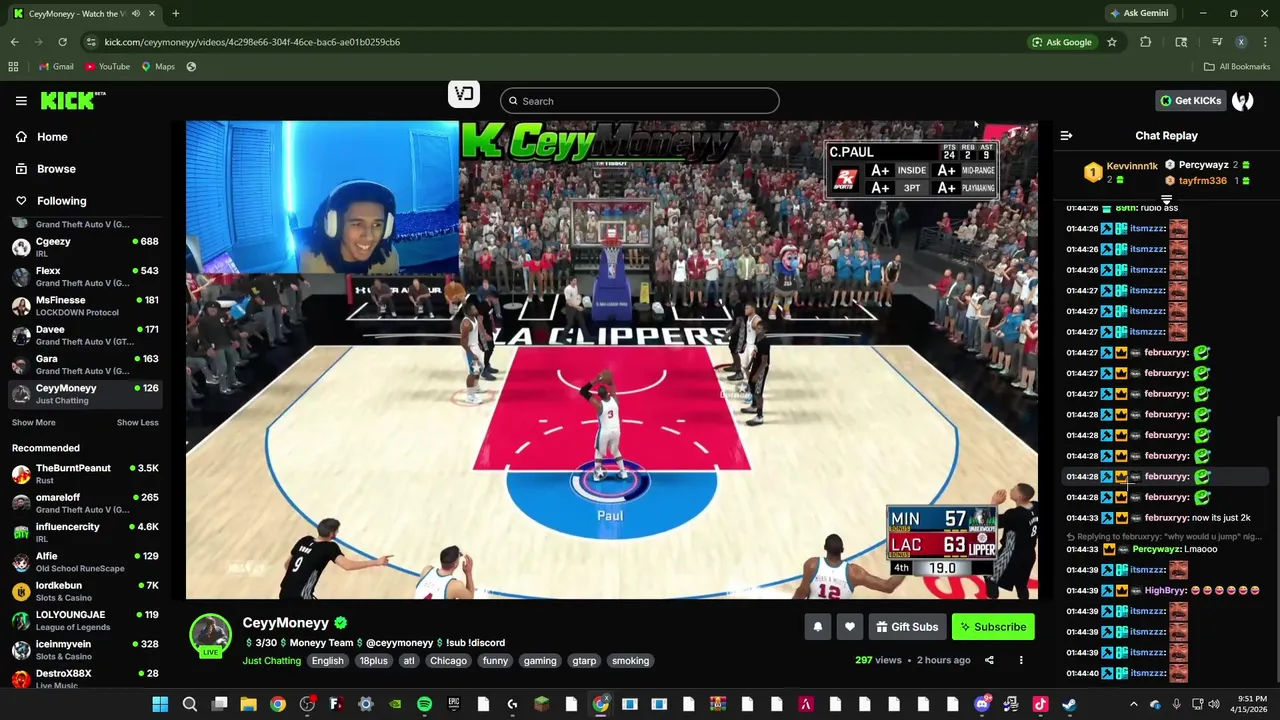Open YouTube bookmark
This screenshot has height=720, width=1280.
[107, 67]
